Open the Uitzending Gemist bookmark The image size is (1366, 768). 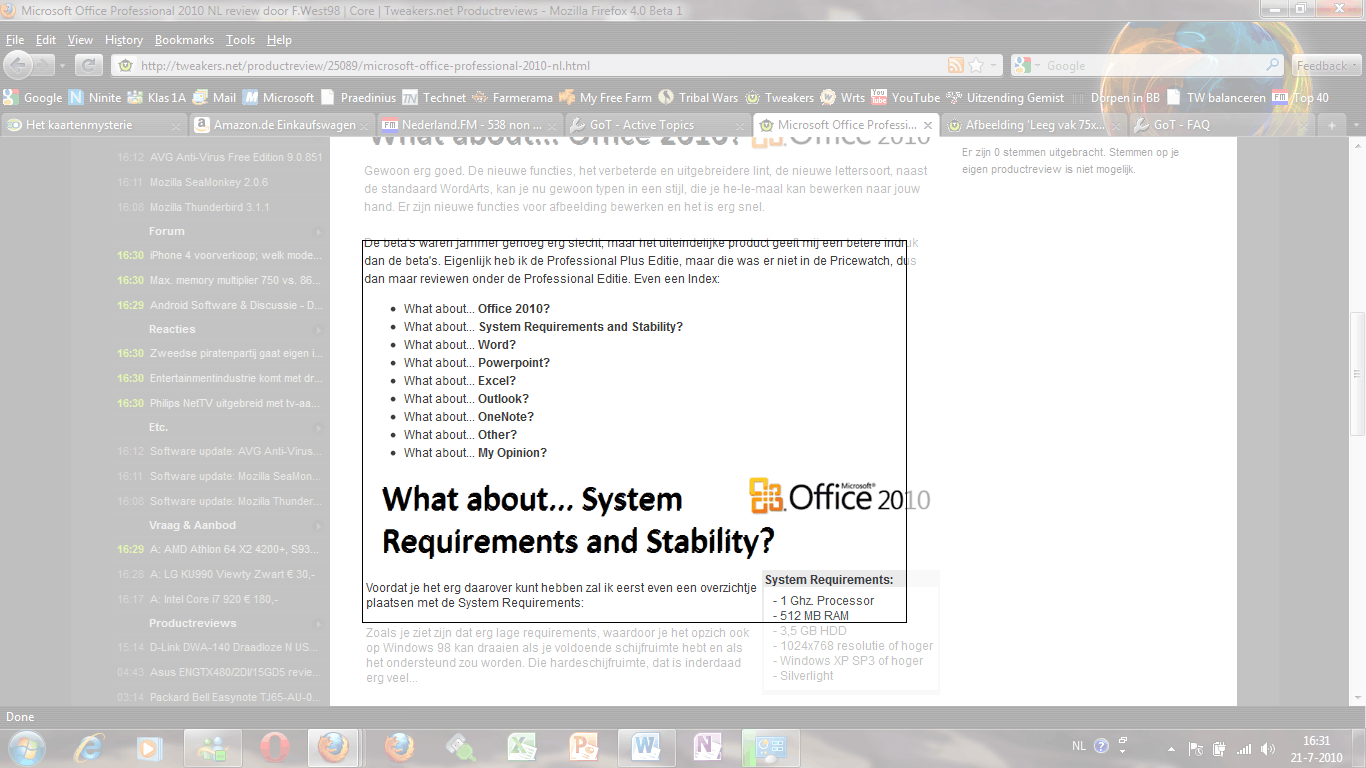point(1005,98)
